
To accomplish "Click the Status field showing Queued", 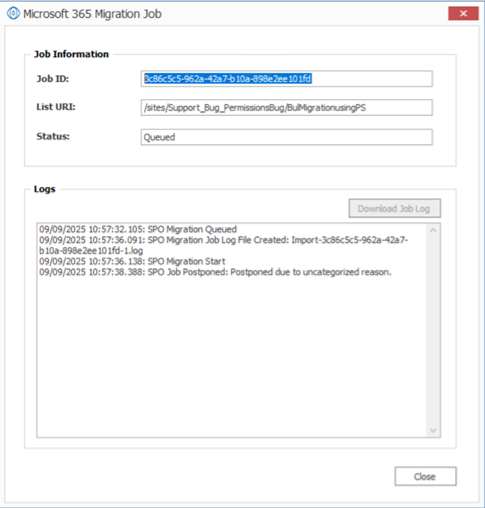I will coord(287,137).
